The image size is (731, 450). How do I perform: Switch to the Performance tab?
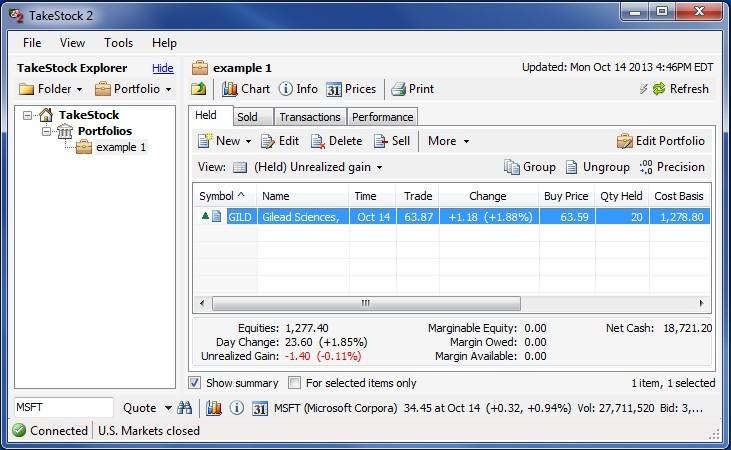382,117
